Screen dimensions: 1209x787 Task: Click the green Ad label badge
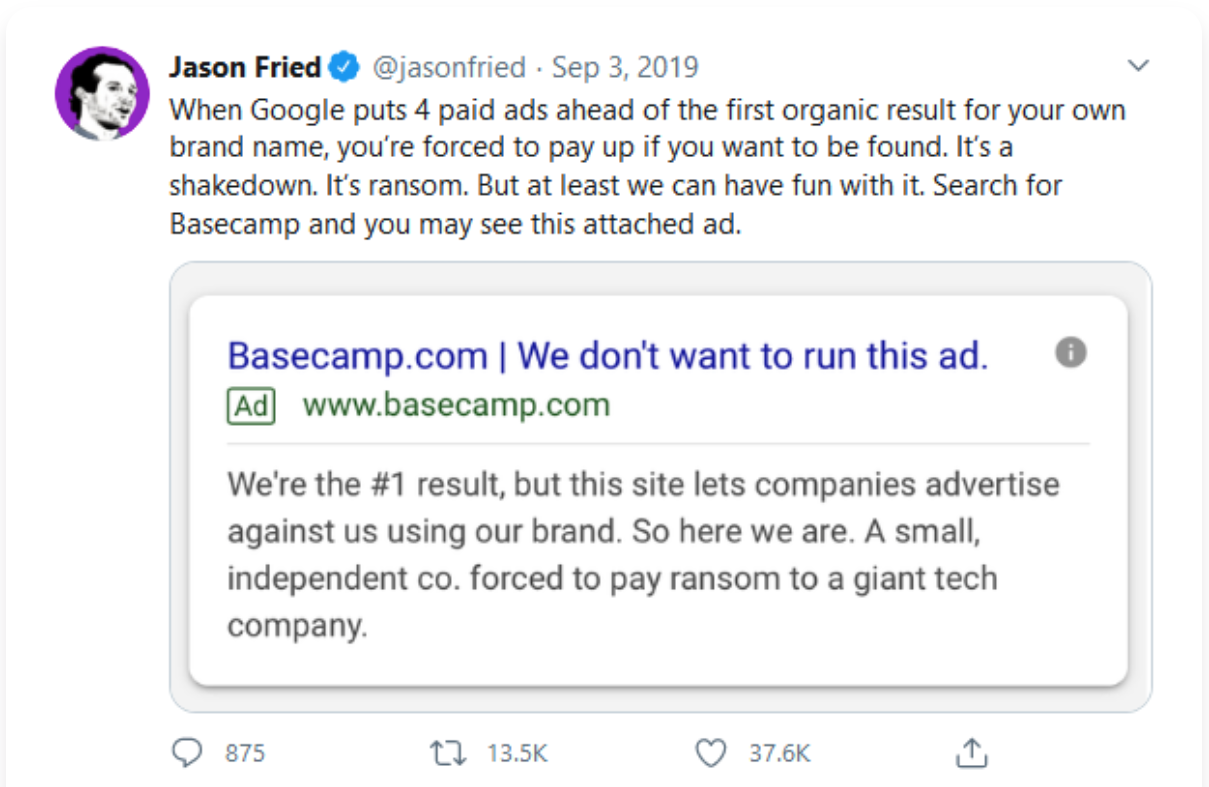pyautogui.click(x=251, y=406)
